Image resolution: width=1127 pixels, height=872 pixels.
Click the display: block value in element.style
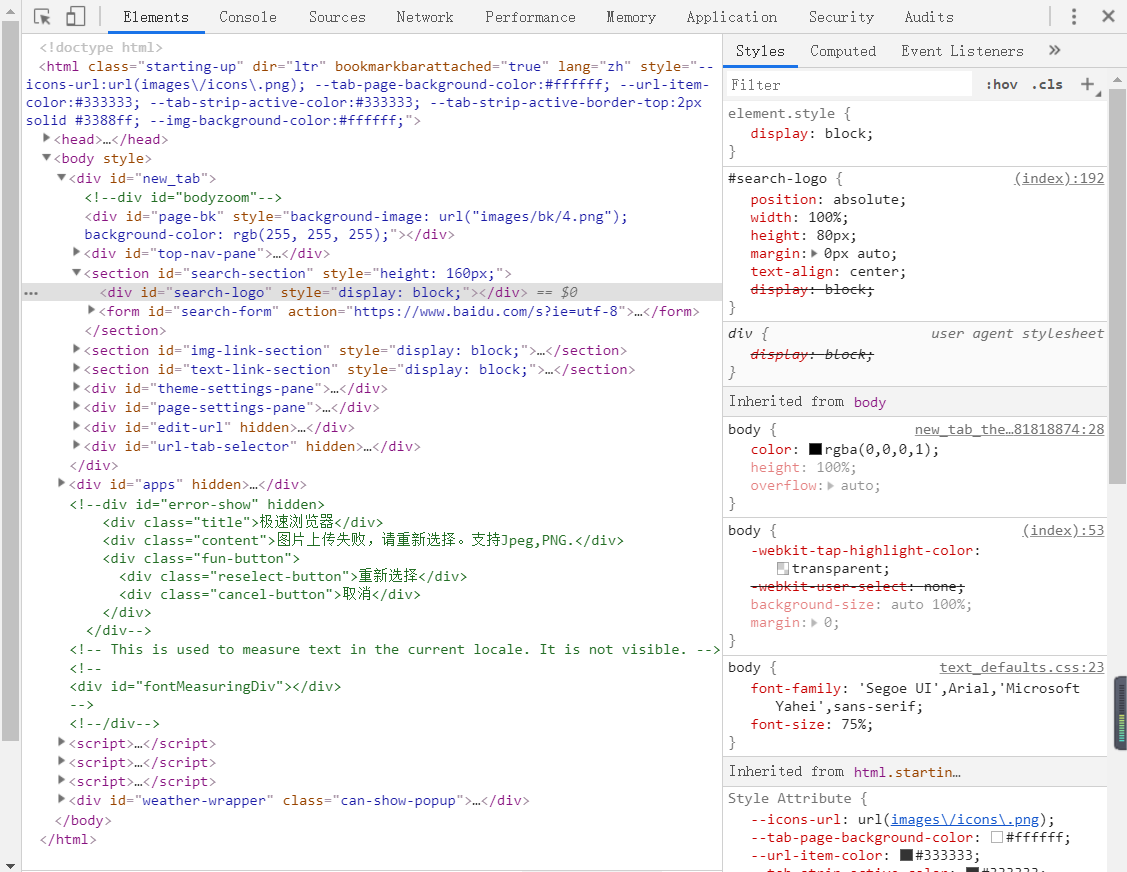click(848, 133)
